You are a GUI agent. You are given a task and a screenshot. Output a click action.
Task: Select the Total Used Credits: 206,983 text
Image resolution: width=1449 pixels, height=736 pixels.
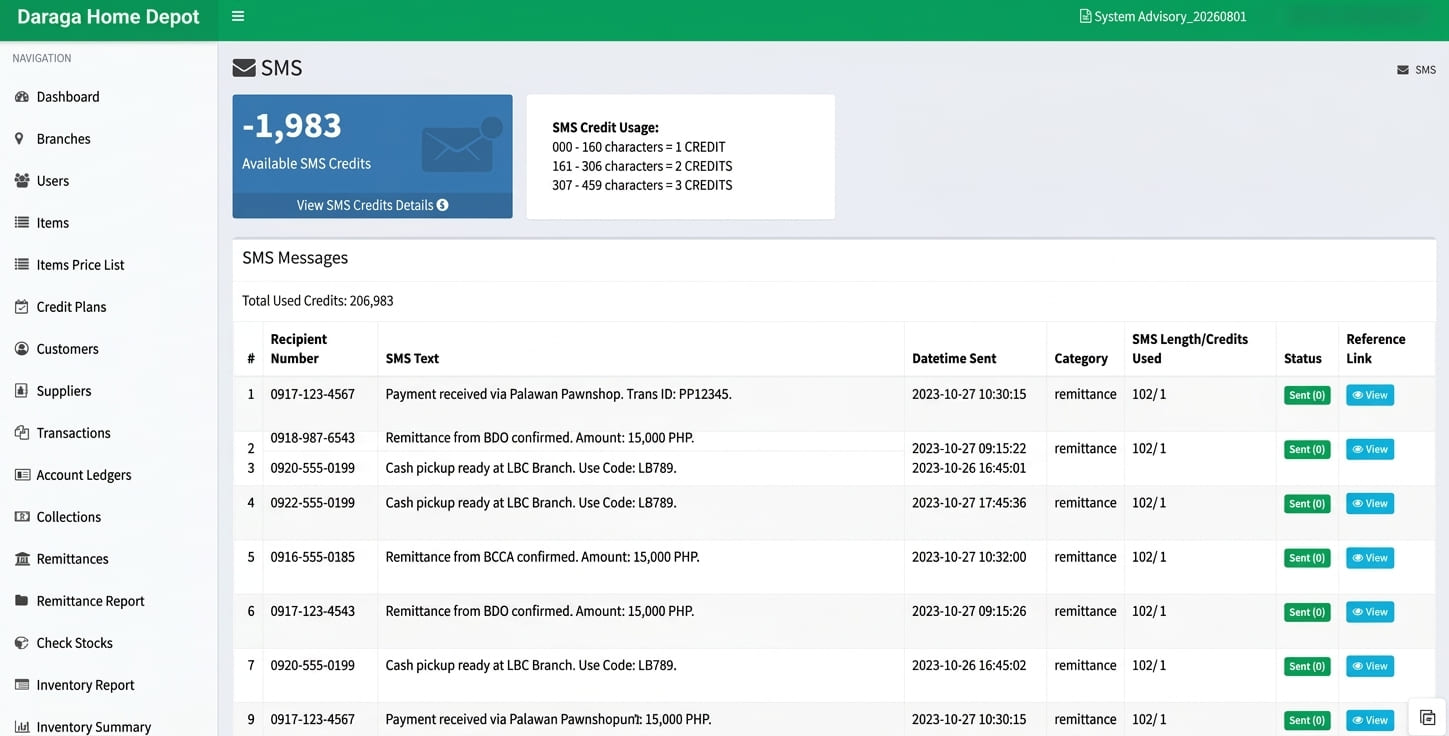click(x=318, y=300)
